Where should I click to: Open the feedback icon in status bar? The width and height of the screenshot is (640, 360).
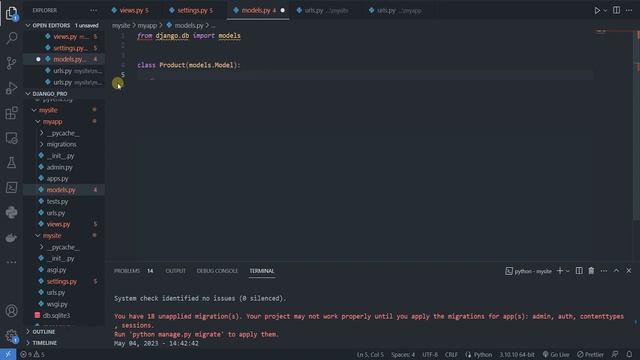[x=615, y=354]
